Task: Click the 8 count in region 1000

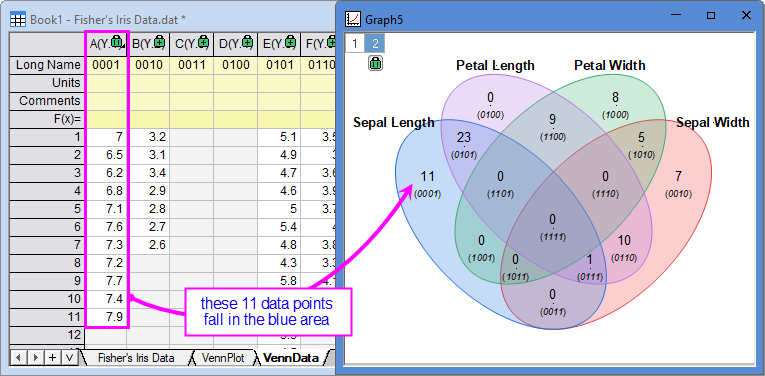Action: pyautogui.click(x=615, y=97)
